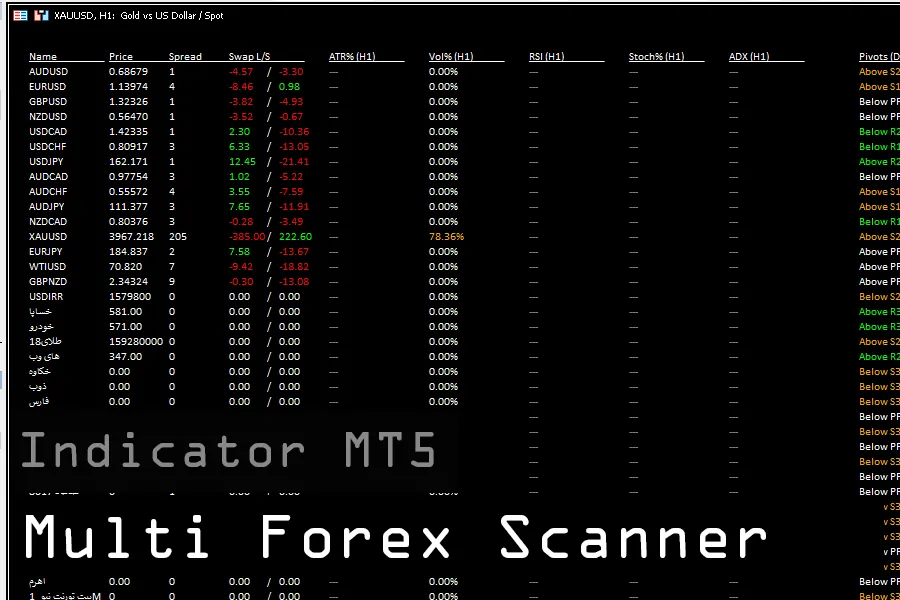The height and width of the screenshot is (600, 900).
Task: Click the Vol% (H1) column header
Action: 451,56
